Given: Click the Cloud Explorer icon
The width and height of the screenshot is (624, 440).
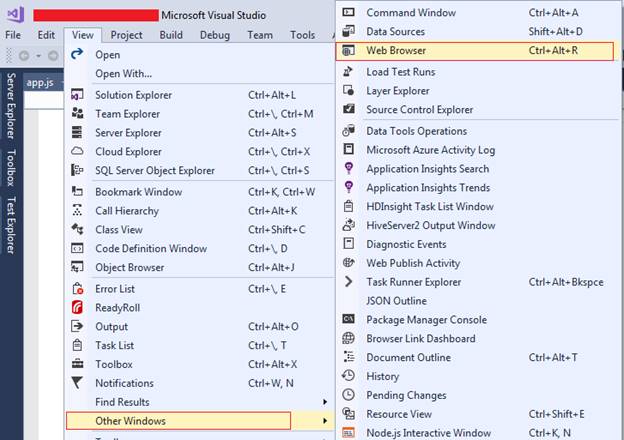Looking at the screenshot, I should pos(77,152).
